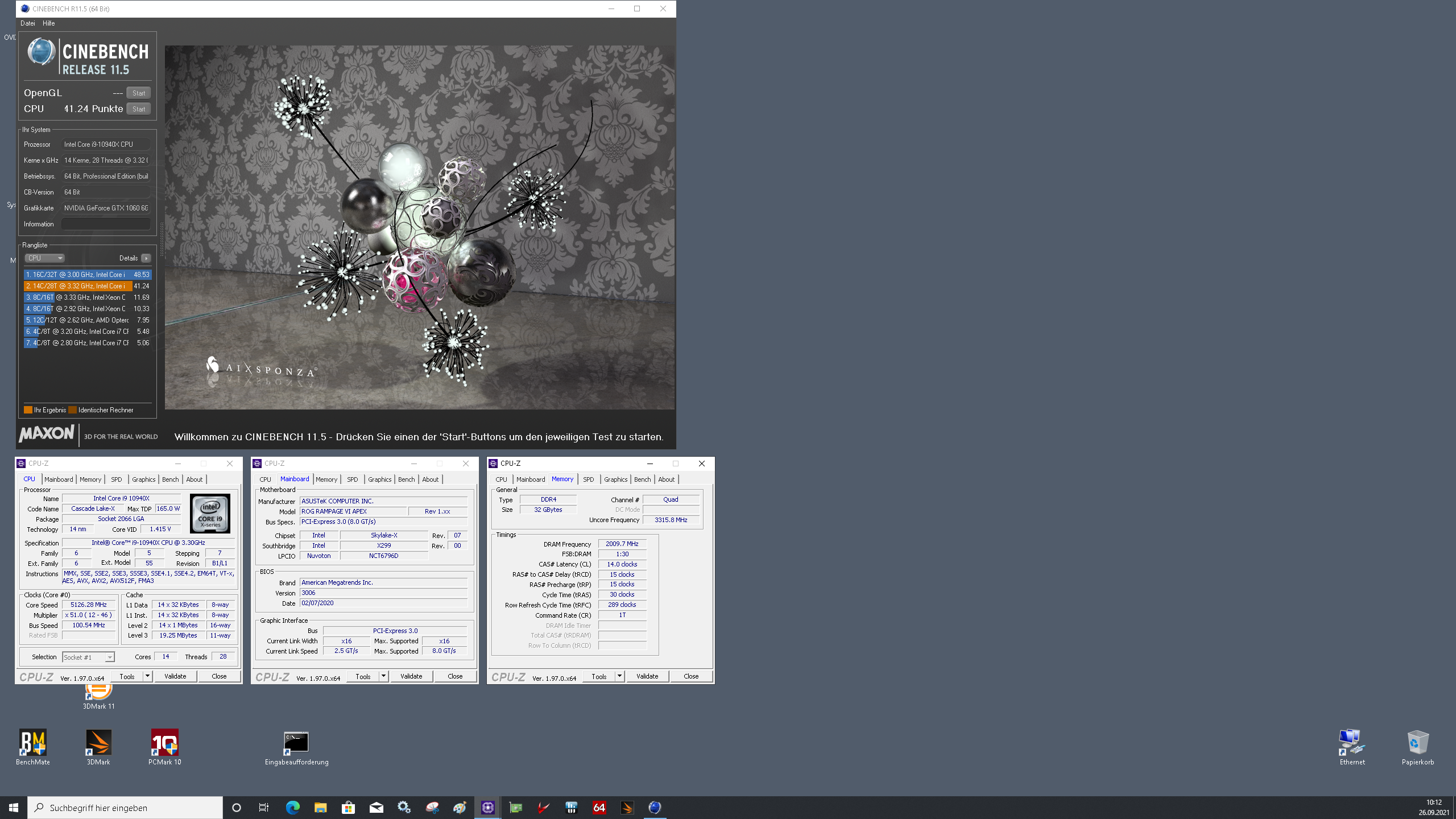
Task: Open GPU-Z graphics card taskbar icon
Action: click(515, 808)
